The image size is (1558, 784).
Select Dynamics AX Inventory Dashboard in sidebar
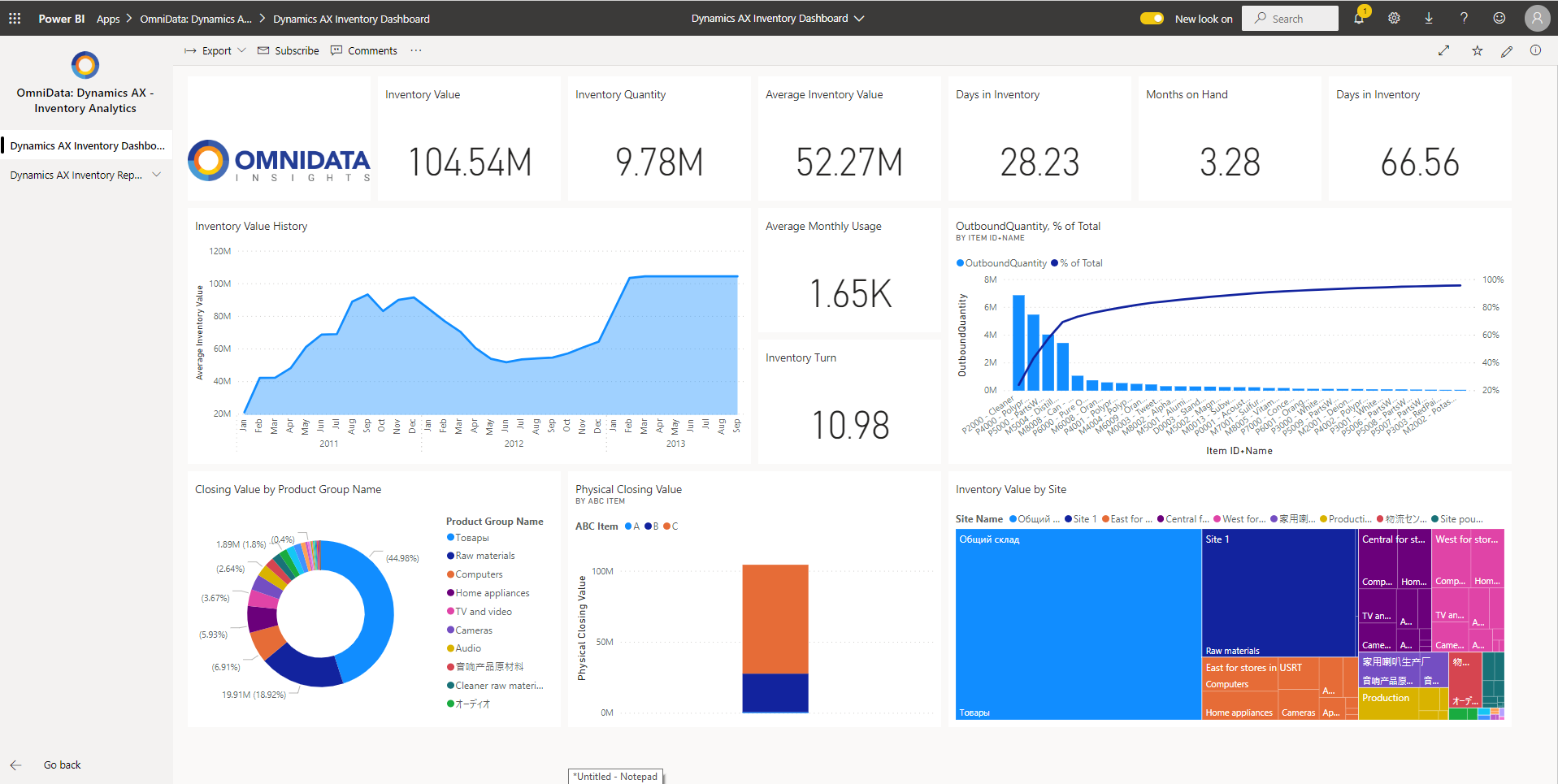87,145
